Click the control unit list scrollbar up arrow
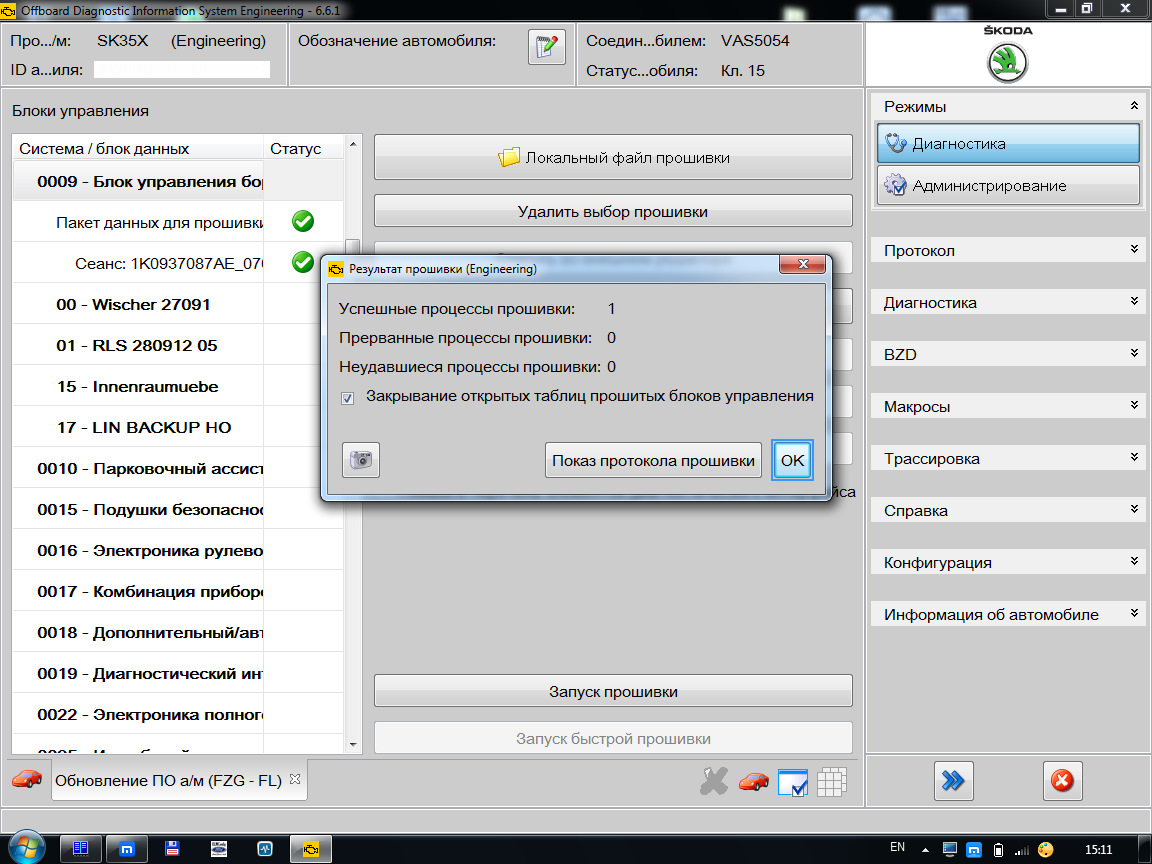The width and height of the screenshot is (1152, 864). click(x=353, y=144)
